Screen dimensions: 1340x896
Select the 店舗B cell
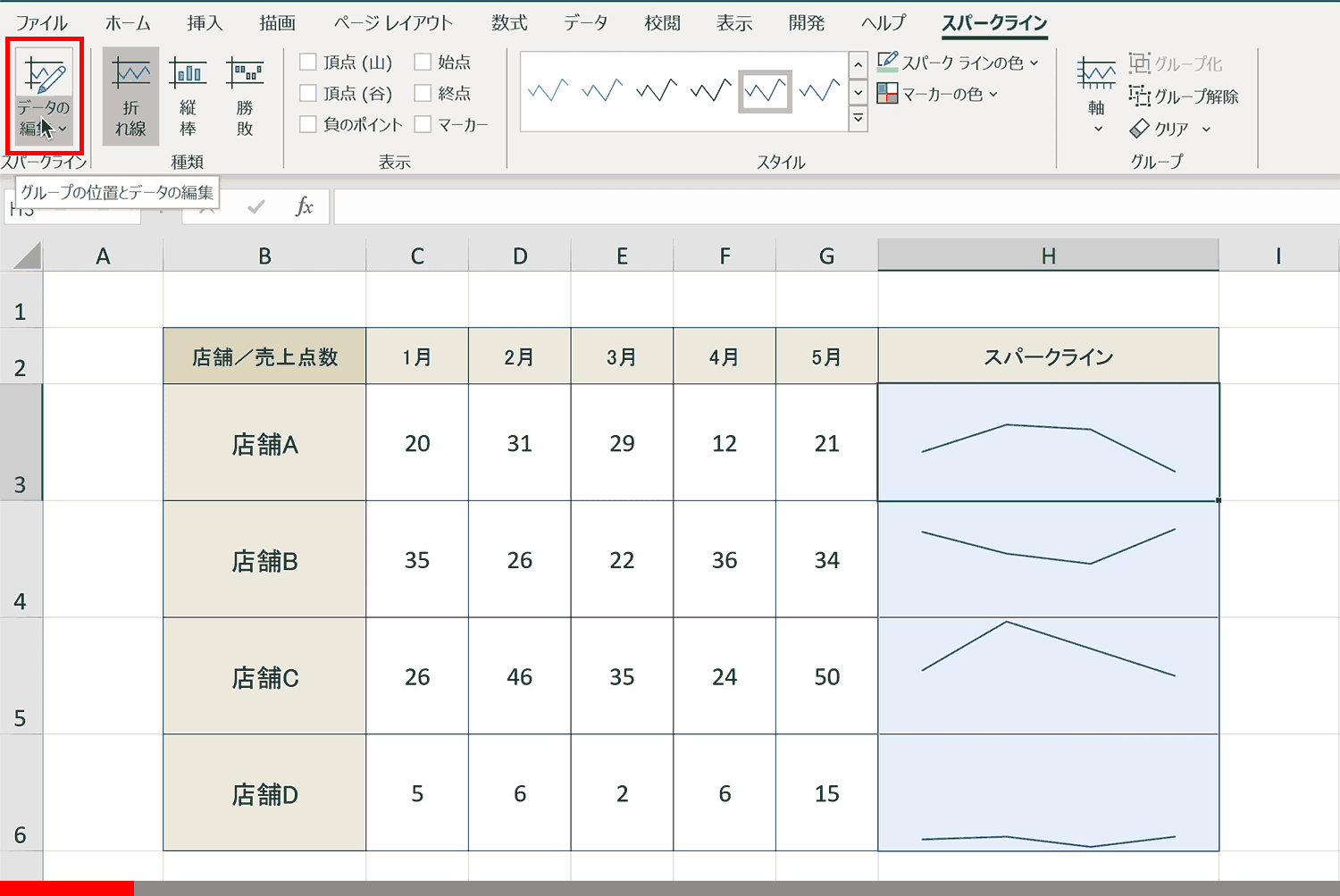tap(264, 559)
